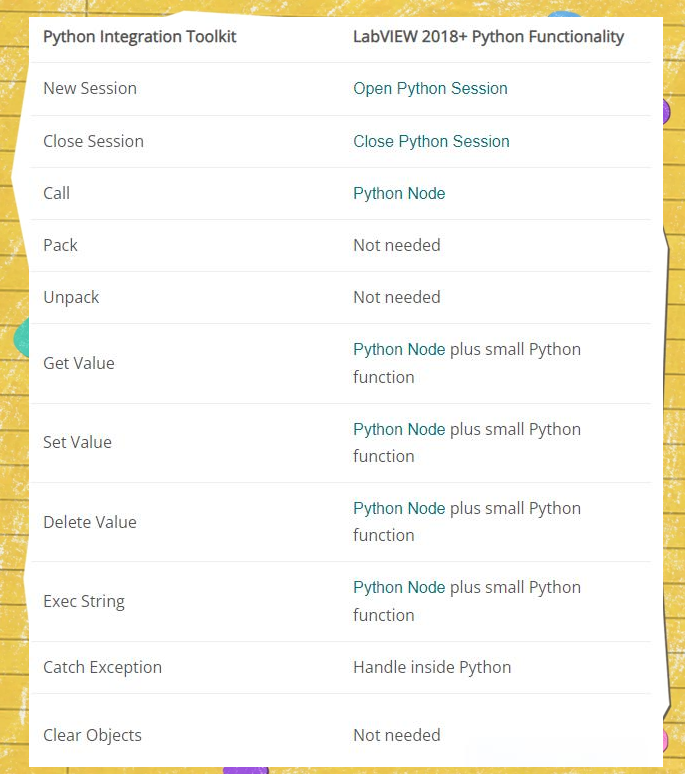Click the 'Handle inside Python' cell text

(432, 668)
